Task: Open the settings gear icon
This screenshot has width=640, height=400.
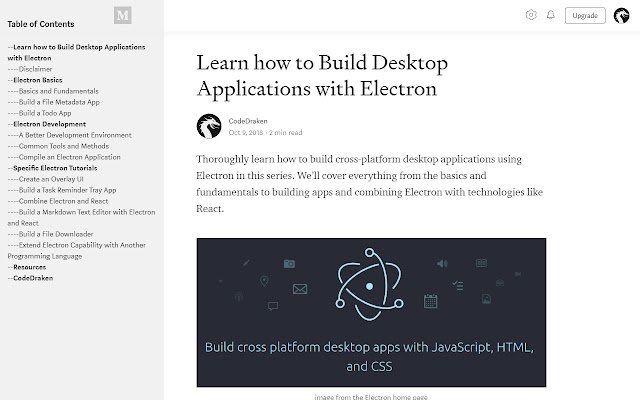Action: (x=531, y=15)
